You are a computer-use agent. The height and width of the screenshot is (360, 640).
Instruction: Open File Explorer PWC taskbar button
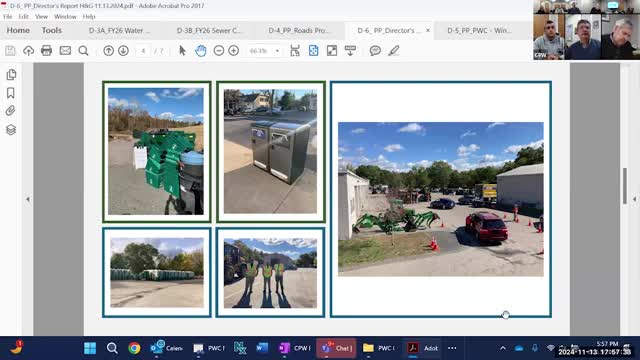(379, 348)
